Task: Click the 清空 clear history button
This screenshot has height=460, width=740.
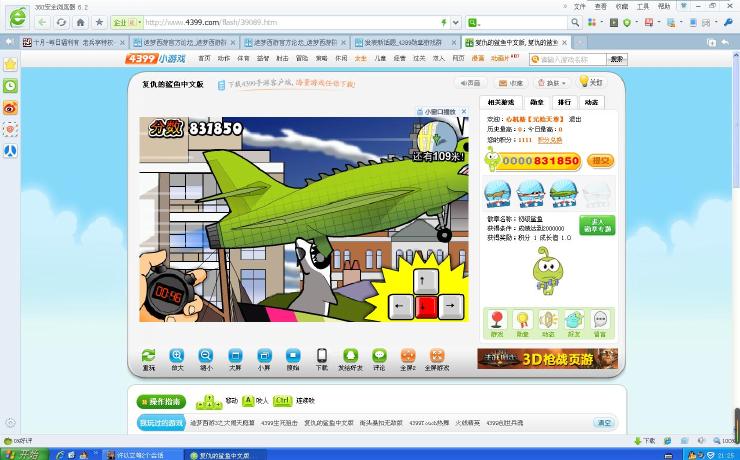Action: 605,423
